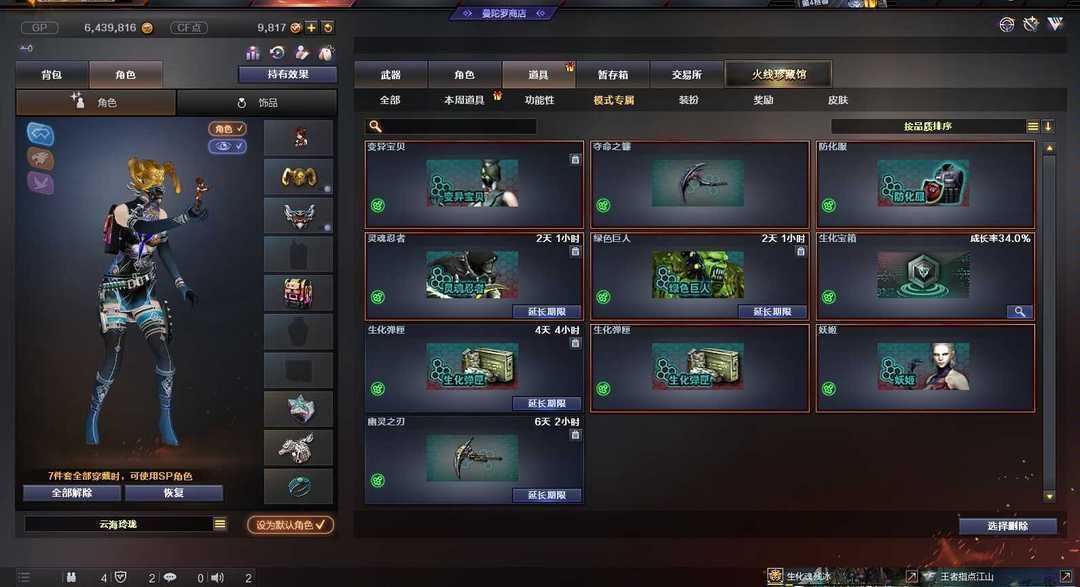Click the blue mask icon beside character
Viewport: 1080px width, 587px height.
coord(41,134)
